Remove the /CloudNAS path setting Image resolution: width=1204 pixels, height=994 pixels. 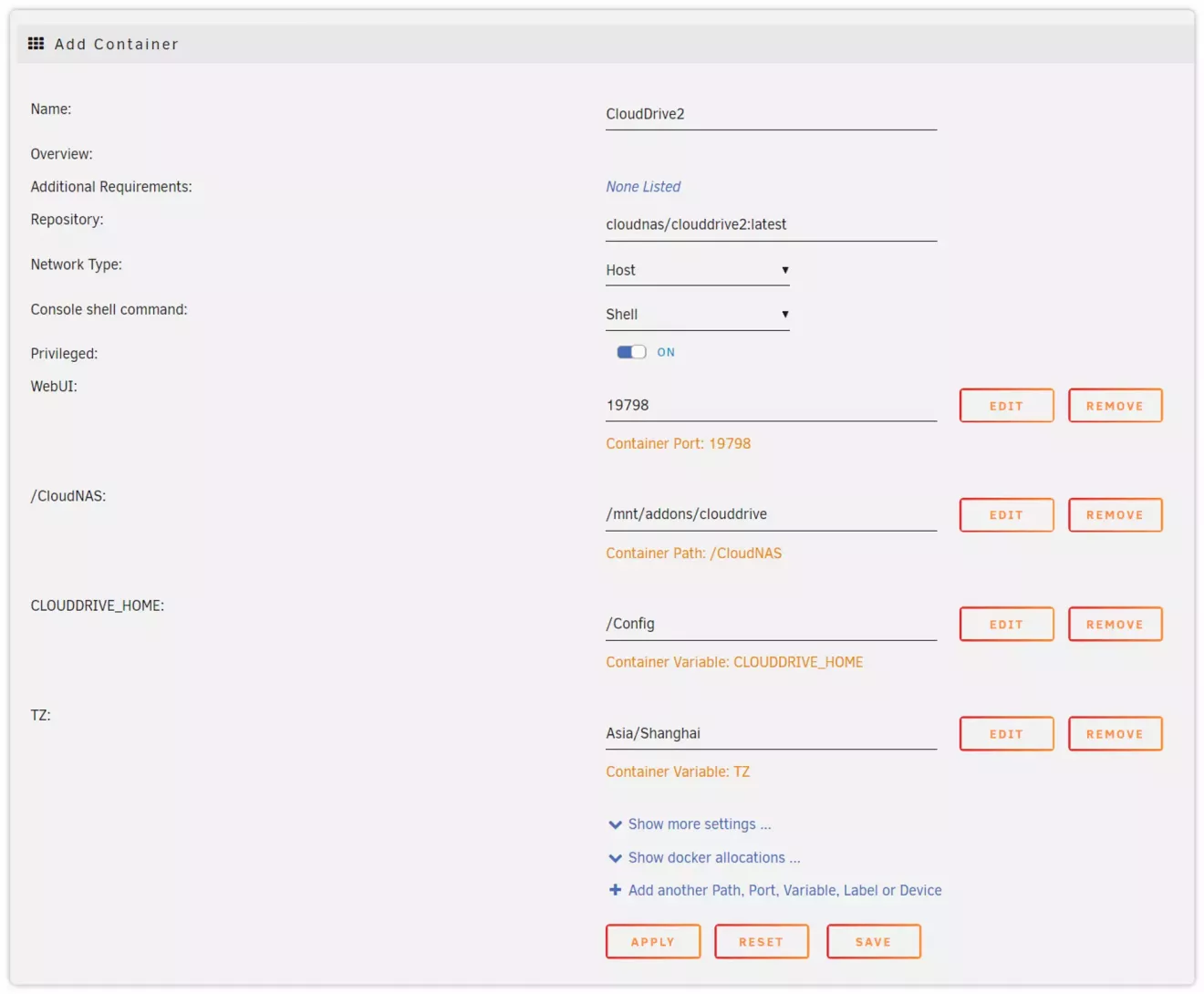point(1116,515)
